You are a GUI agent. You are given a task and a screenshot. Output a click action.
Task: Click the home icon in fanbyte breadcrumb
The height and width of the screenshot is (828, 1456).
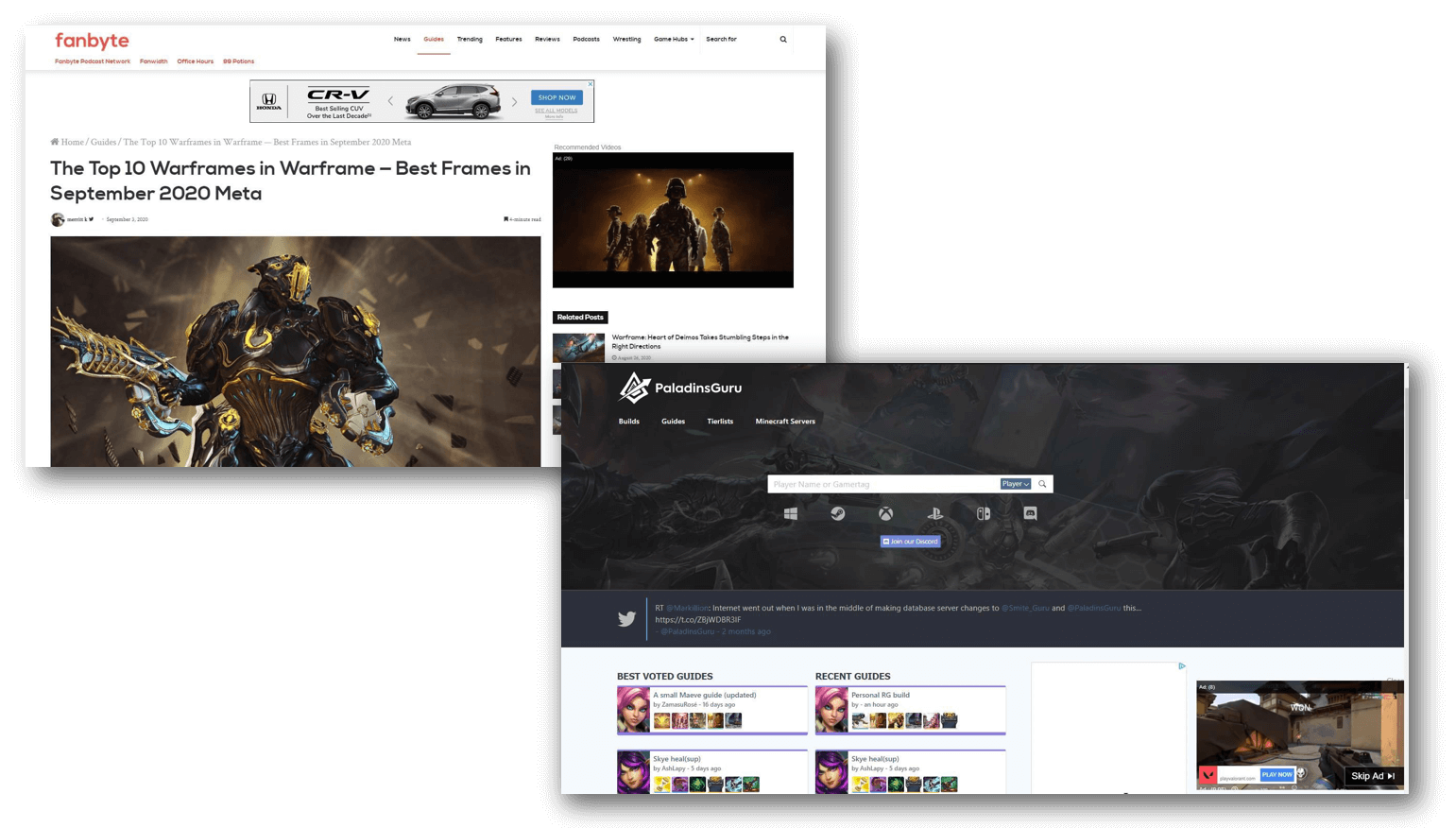tap(55, 142)
